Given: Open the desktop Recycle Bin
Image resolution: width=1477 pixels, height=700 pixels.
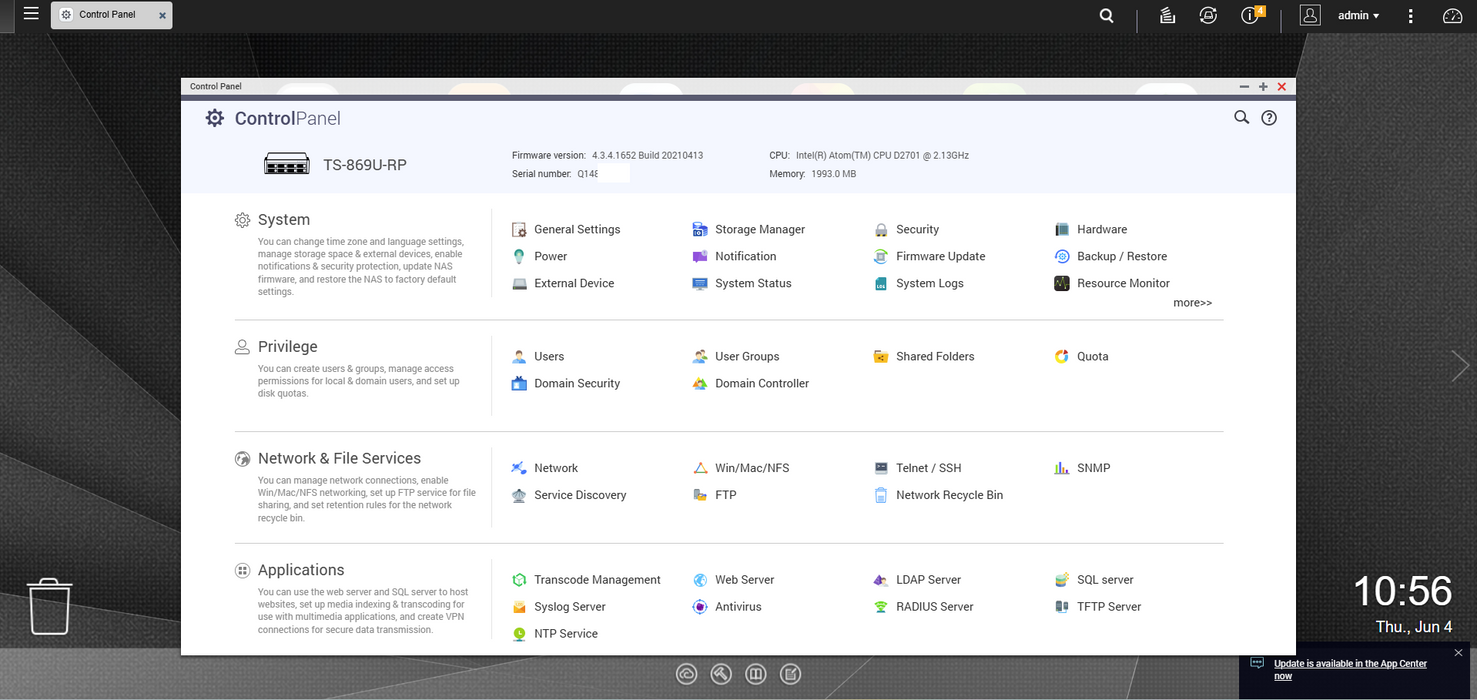Looking at the screenshot, I should (49, 606).
